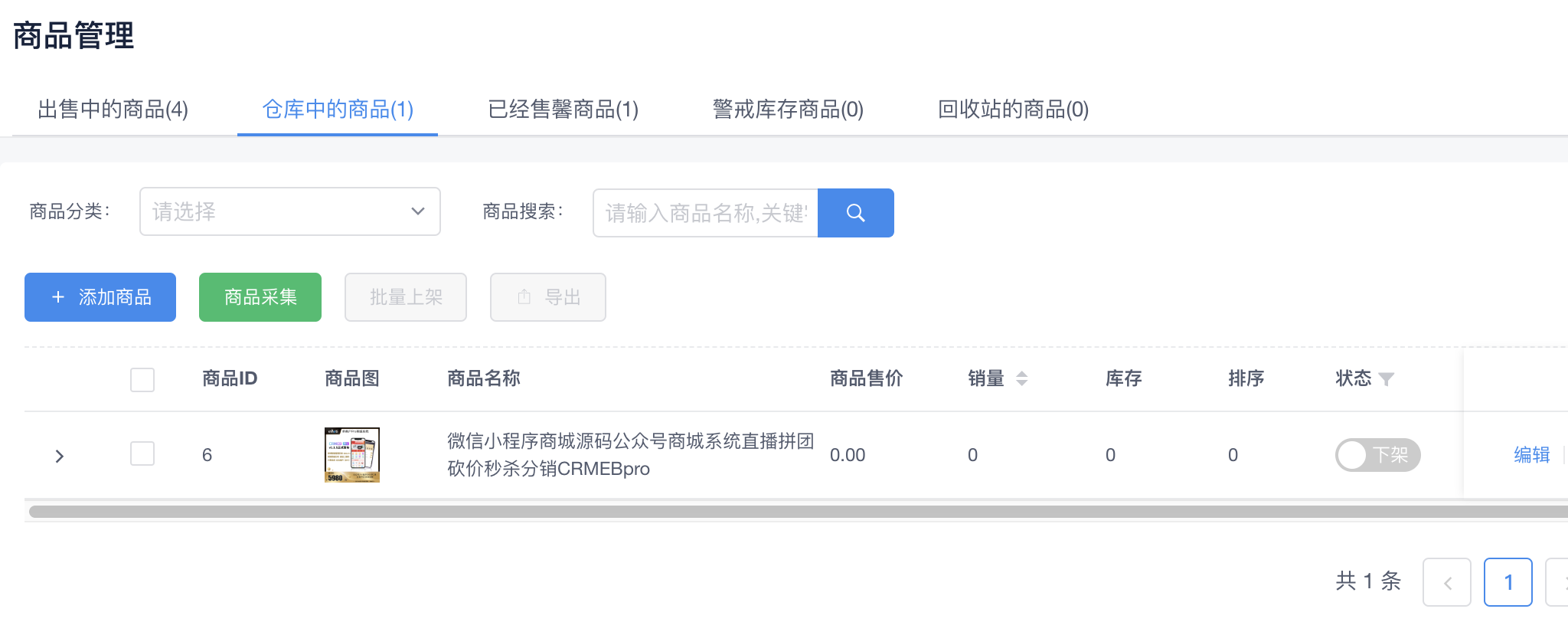Screen dimensions: 1568x622
Task: Go to previous page arrow
Action: [1446, 582]
